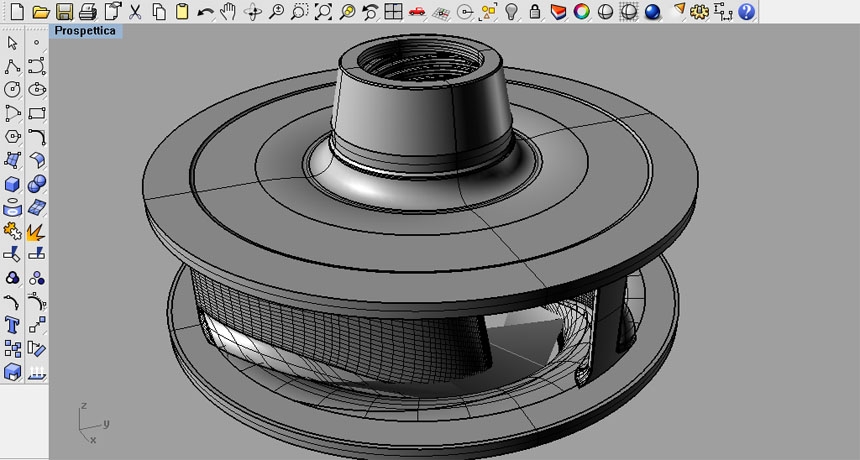
Task: Open the four-viewport layout icon
Action: pos(393,11)
